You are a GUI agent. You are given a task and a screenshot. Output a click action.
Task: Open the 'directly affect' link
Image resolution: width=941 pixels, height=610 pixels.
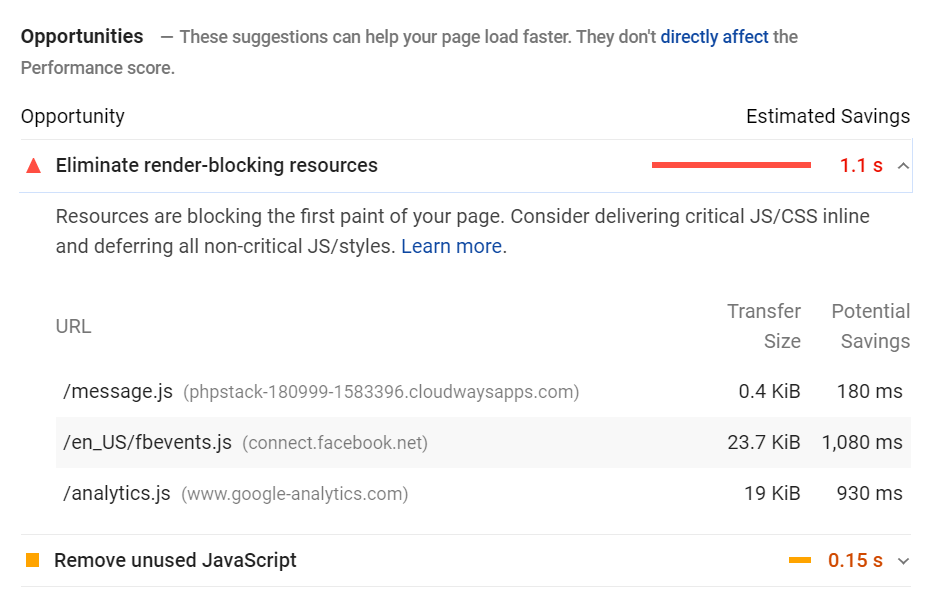[x=714, y=36]
